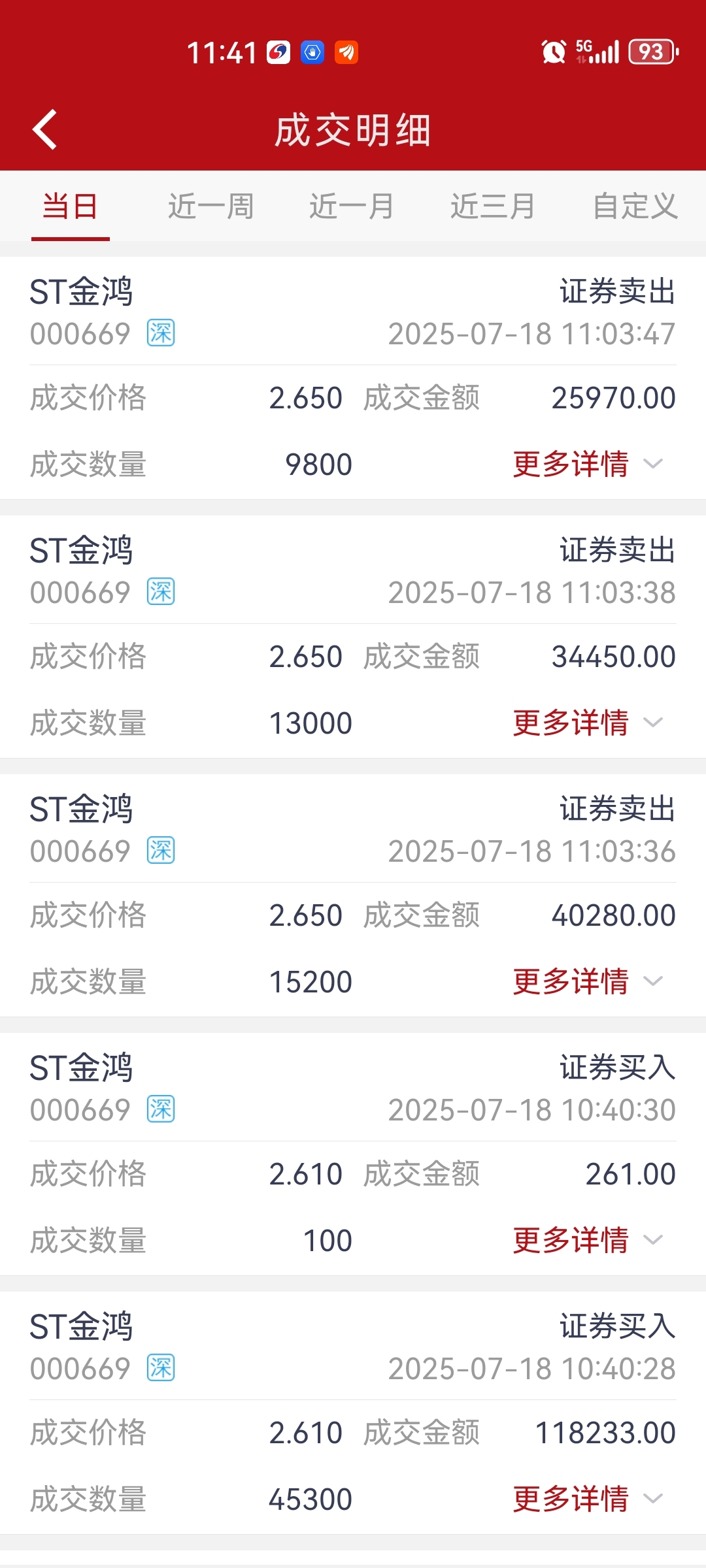Open the 自定义 date range tab

click(635, 206)
